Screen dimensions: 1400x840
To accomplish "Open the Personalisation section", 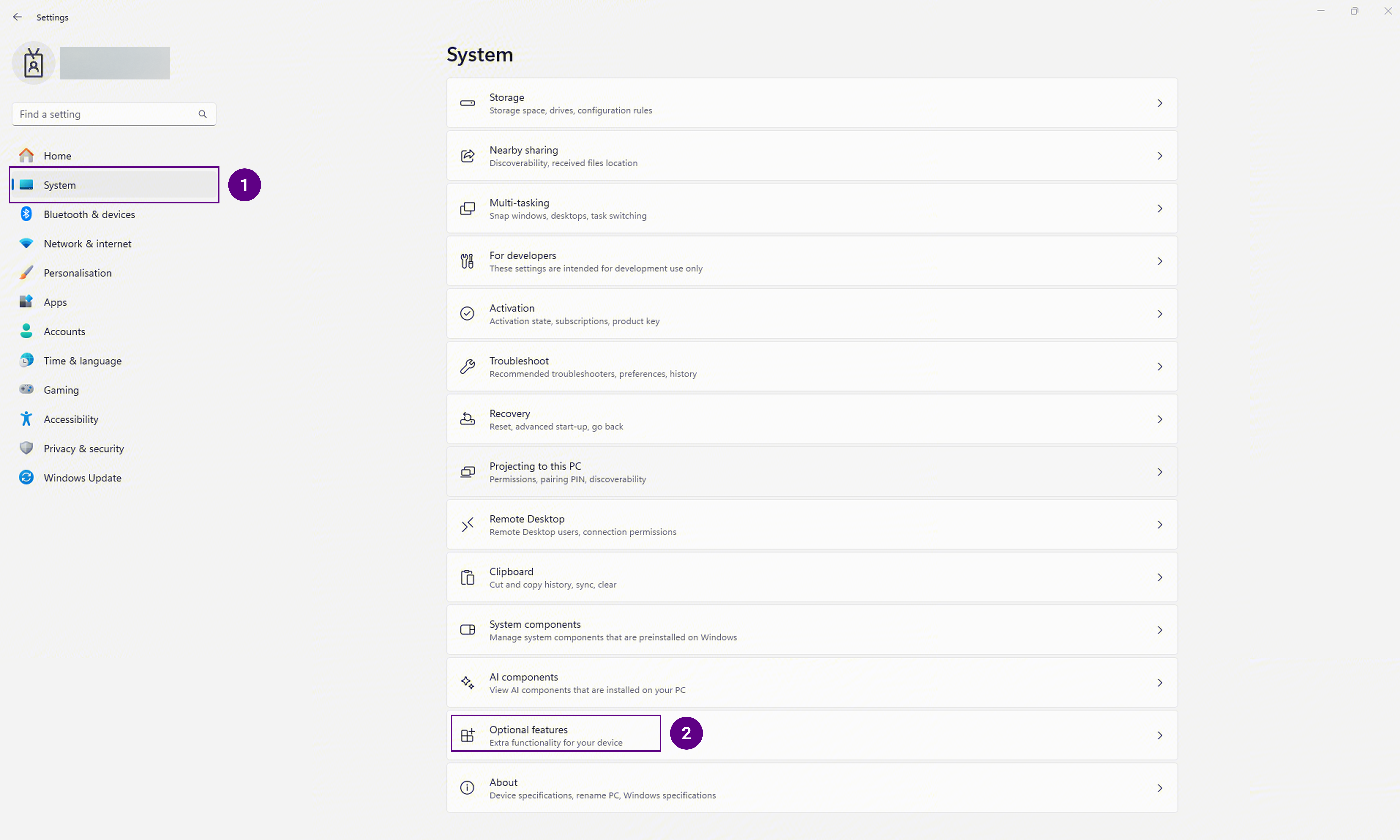I will 114,273.
